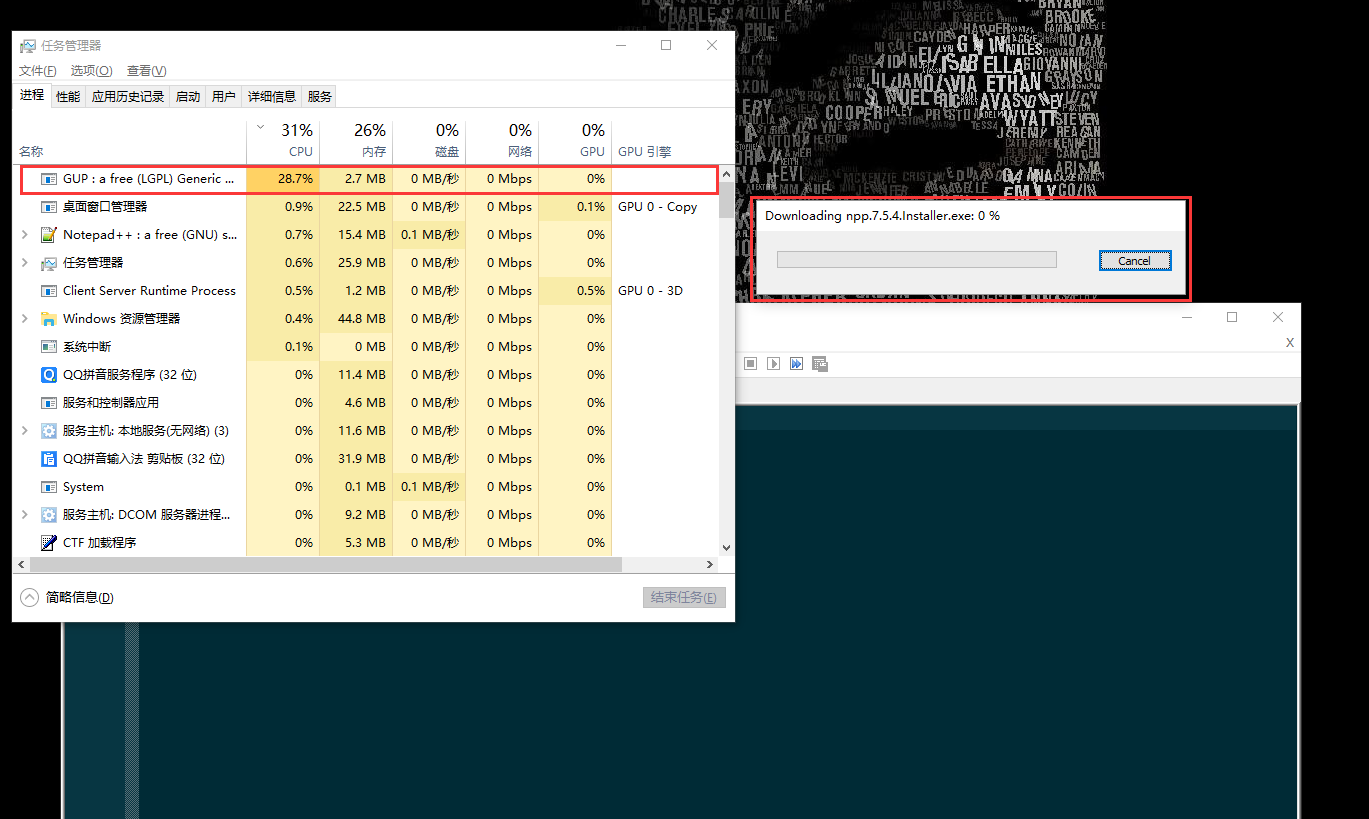This screenshot has width=1369, height=819.
Task: Click the stop recording macro icon
Action: 750,364
